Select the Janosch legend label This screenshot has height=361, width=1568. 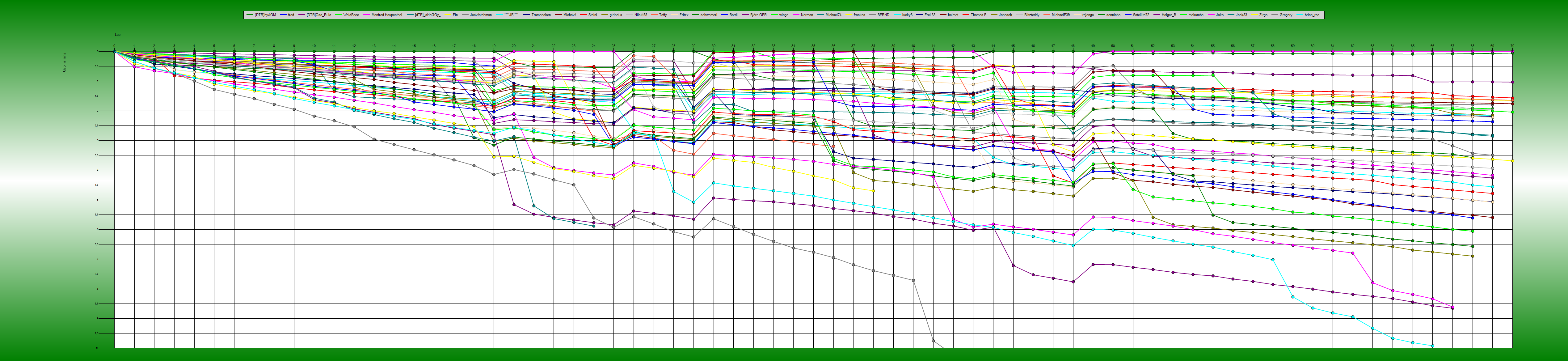[1005, 15]
